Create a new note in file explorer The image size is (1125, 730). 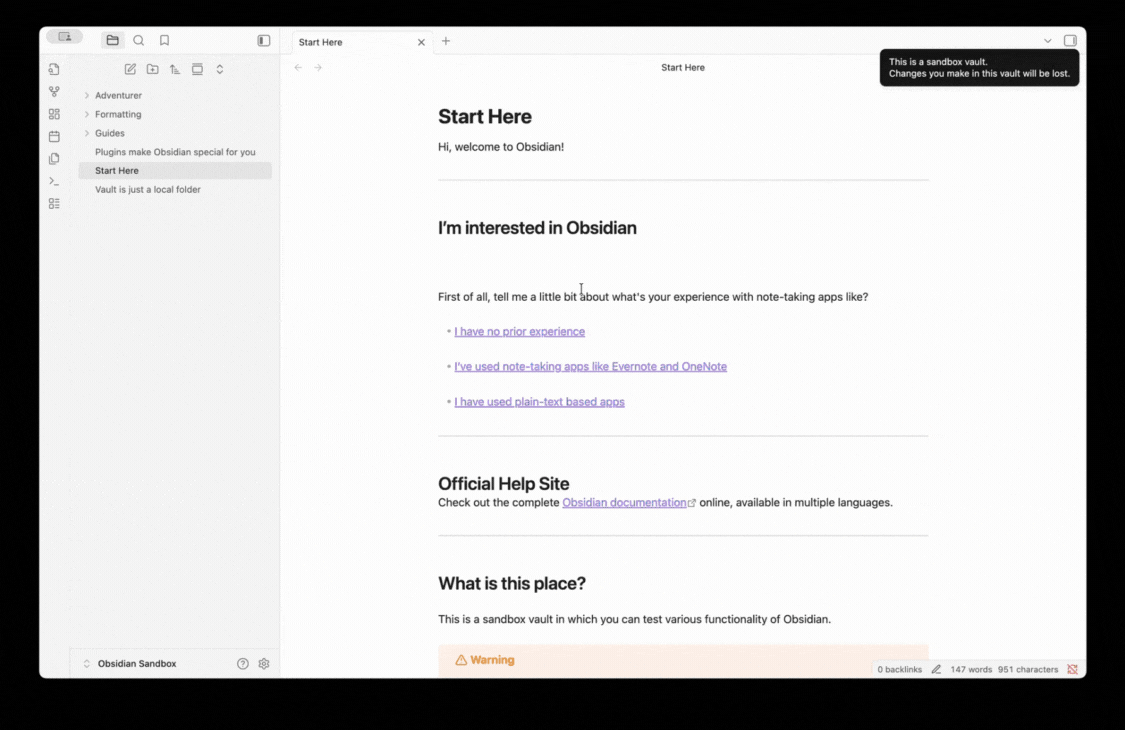coord(130,70)
